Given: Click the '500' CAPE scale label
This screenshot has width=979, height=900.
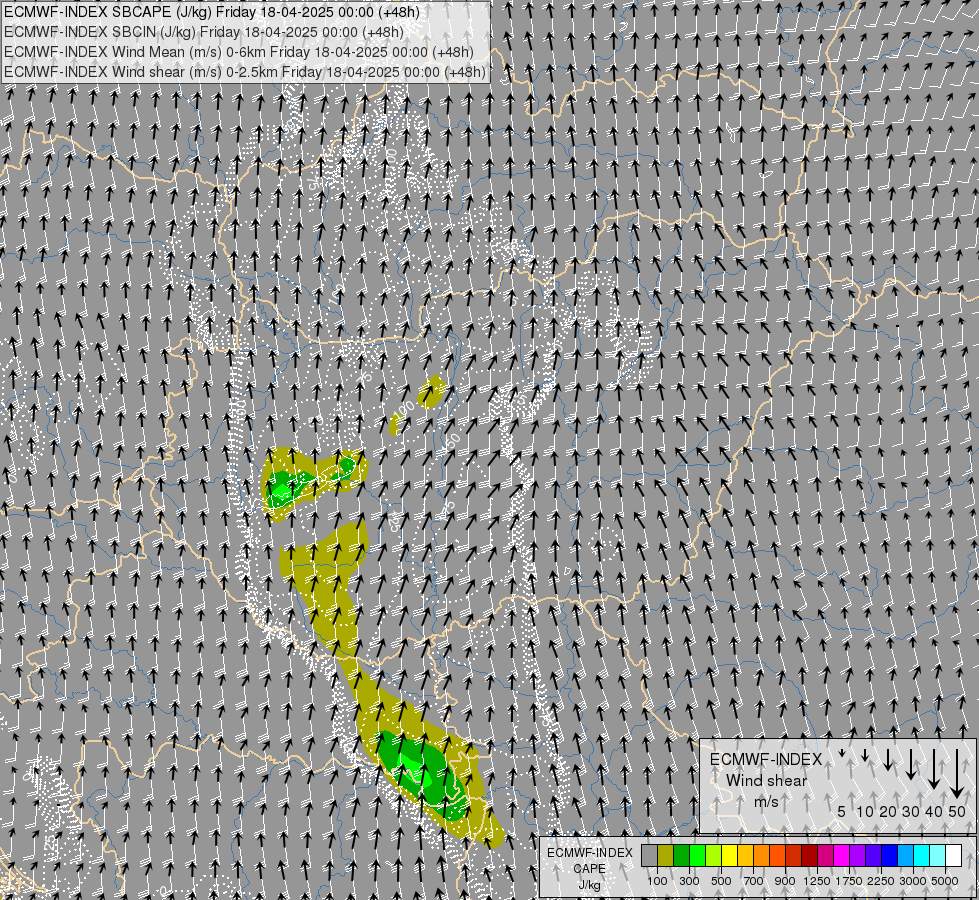Looking at the screenshot, I should tap(721, 881).
